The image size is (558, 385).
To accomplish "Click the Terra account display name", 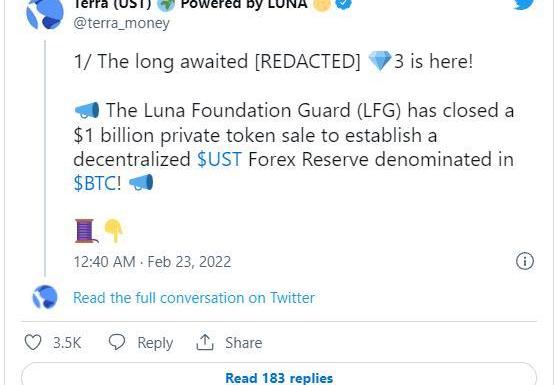I will click(x=190, y=4).
